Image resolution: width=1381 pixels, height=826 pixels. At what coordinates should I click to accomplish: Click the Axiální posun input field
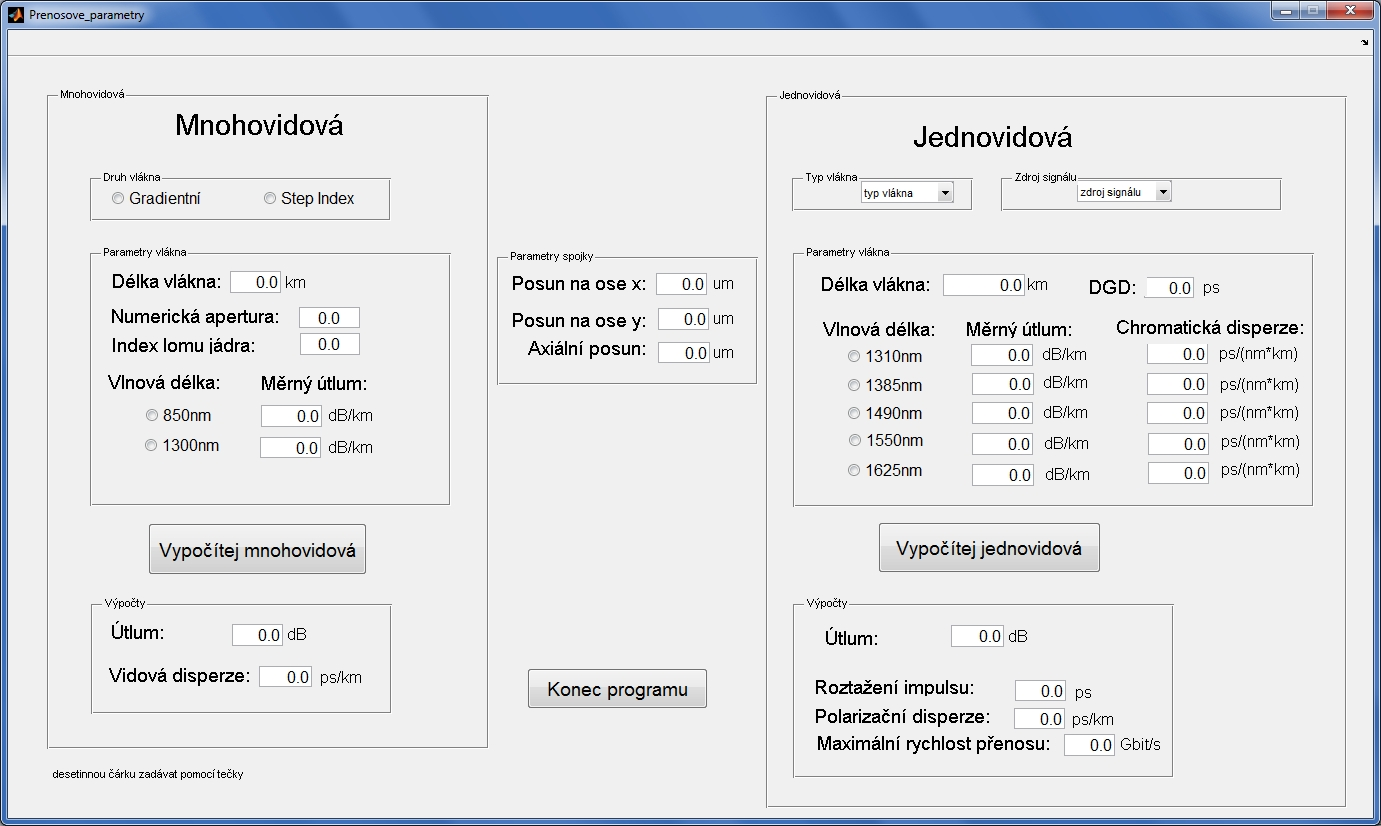click(683, 353)
